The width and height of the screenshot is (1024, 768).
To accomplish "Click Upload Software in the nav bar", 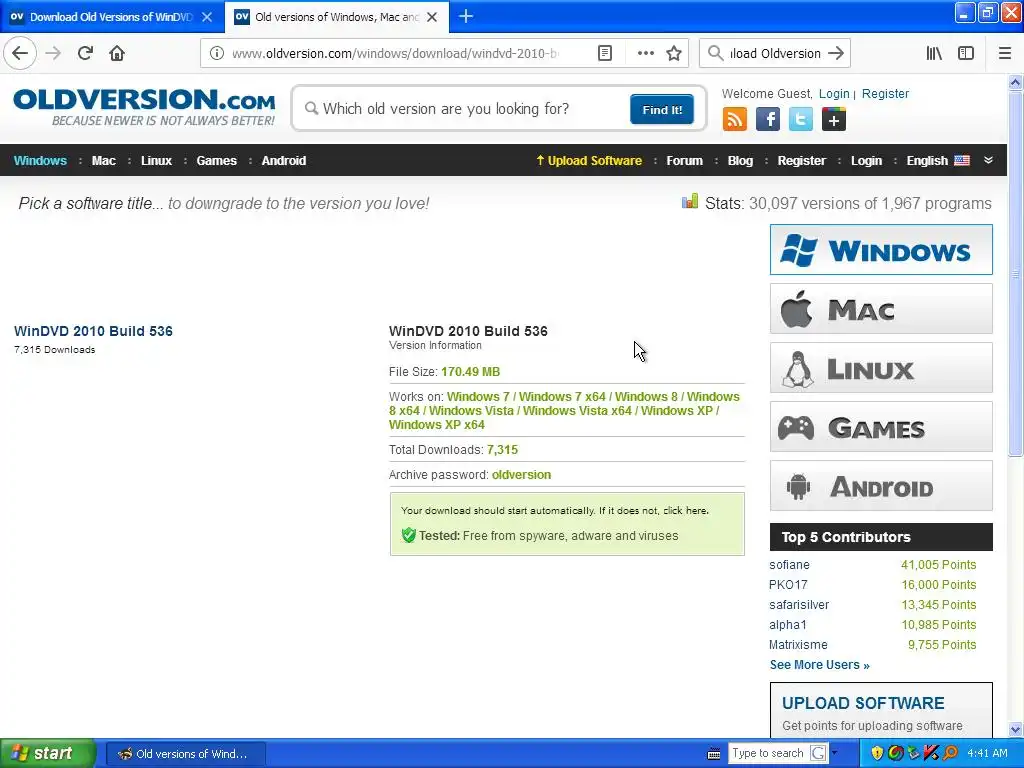I will point(588,161).
